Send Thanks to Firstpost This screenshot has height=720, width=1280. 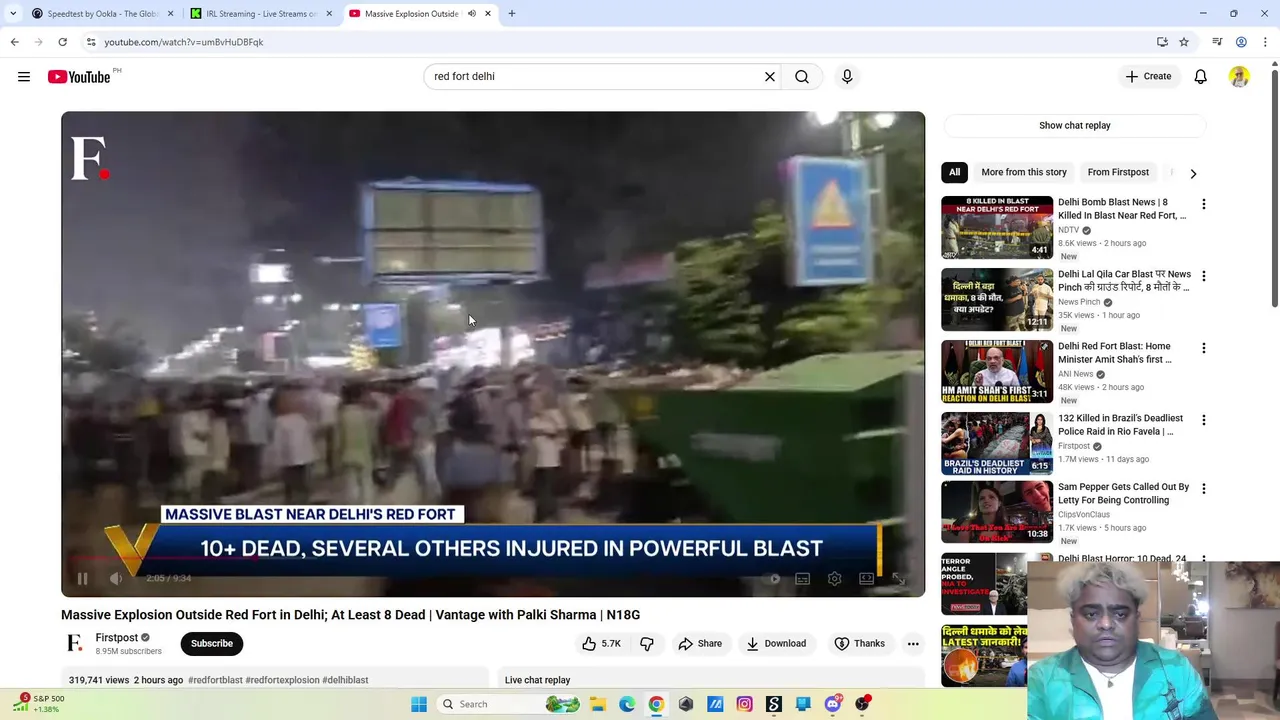point(860,644)
